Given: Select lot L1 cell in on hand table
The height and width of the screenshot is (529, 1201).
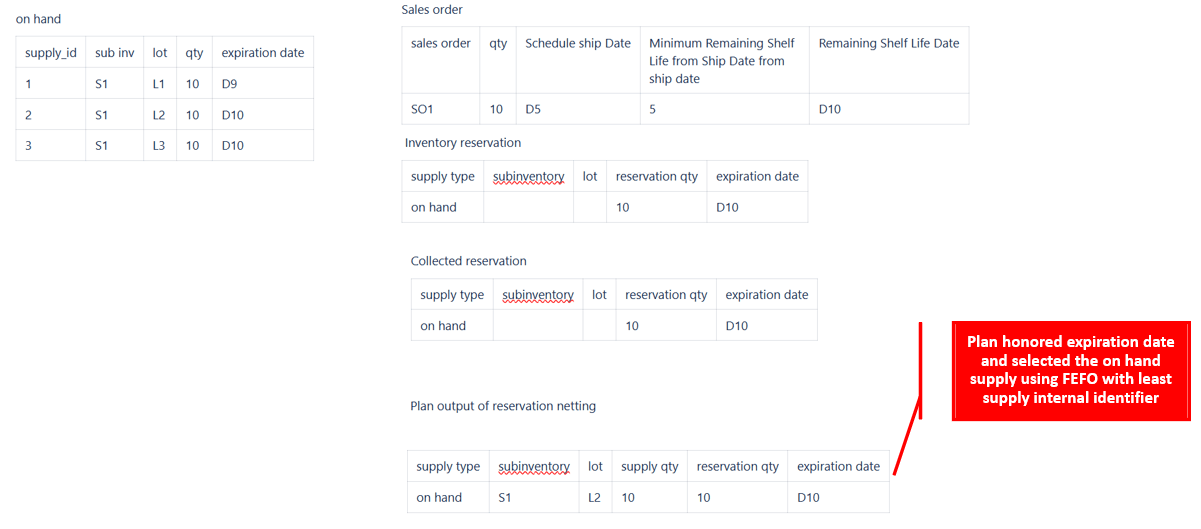Looking at the screenshot, I should coord(159,84).
